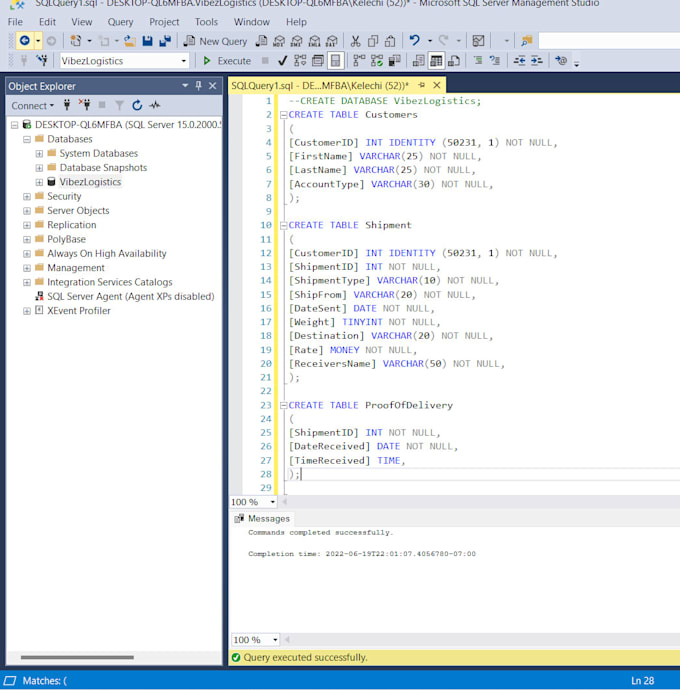The height and width of the screenshot is (690, 680).
Task: Close the SQLQuery1.sql tab
Action: tap(437, 85)
